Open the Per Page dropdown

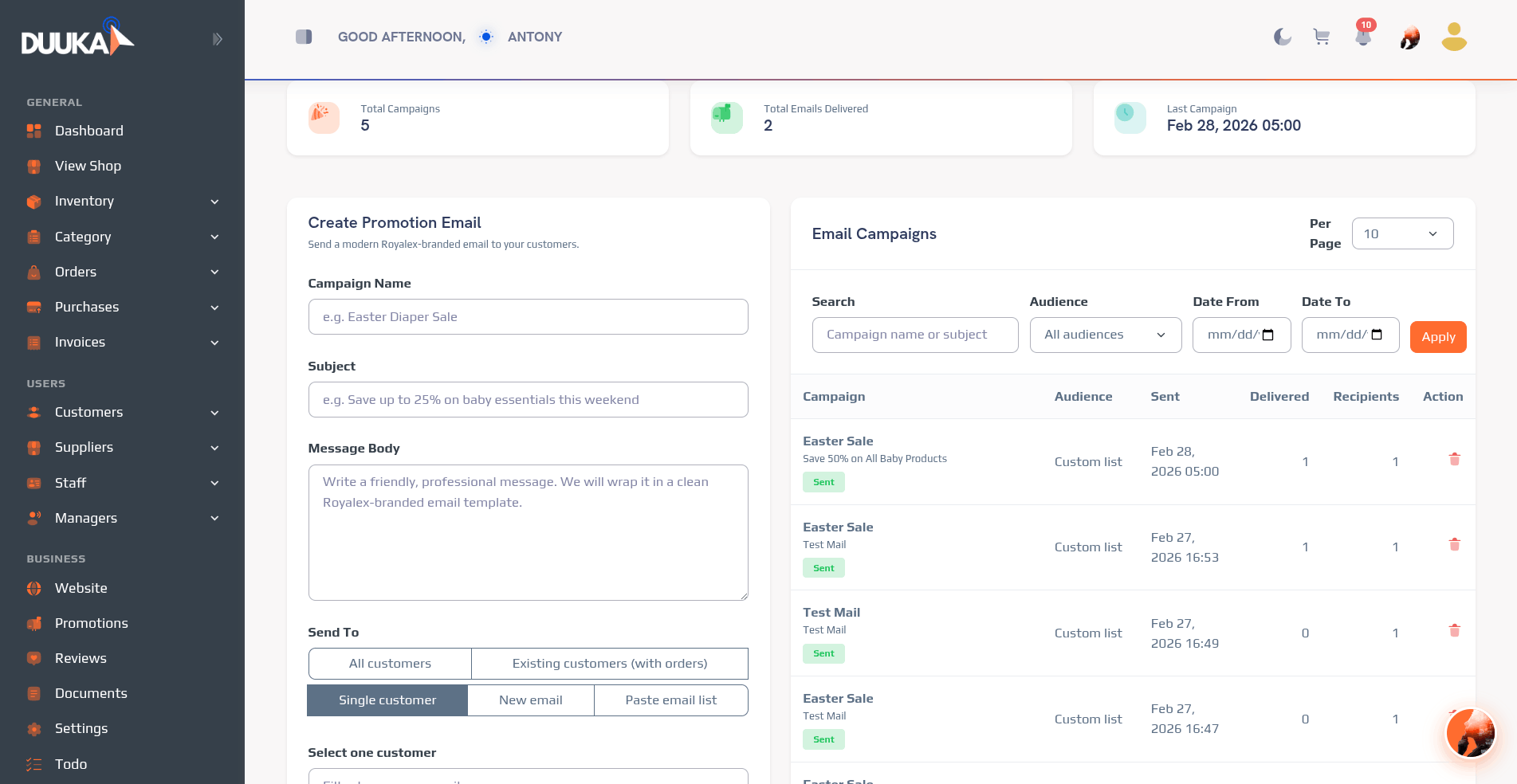click(x=1402, y=233)
